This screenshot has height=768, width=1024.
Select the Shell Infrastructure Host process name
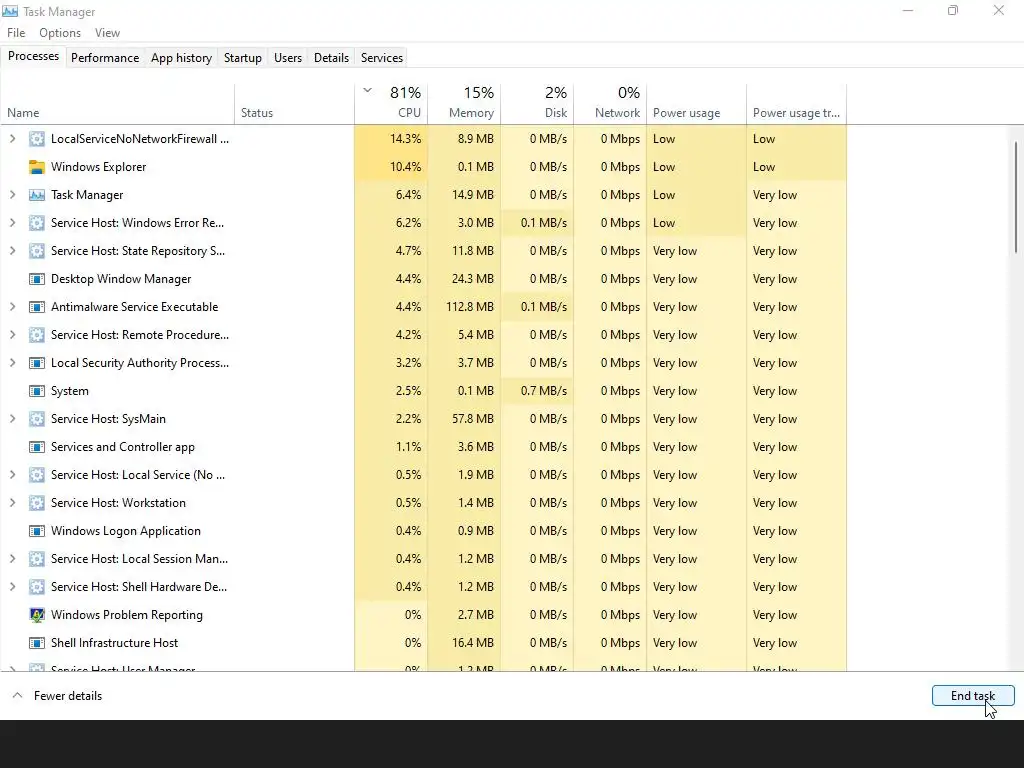pos(114,643)
